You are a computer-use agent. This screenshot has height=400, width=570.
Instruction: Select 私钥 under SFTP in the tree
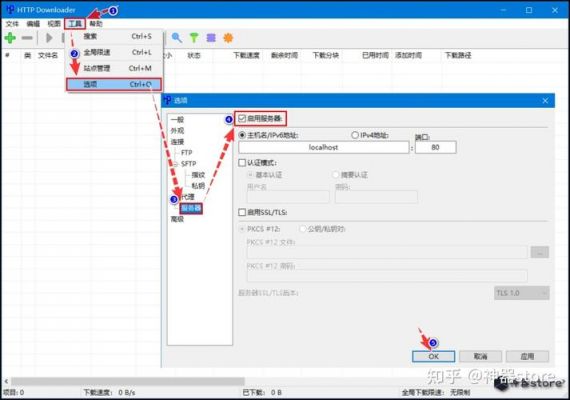(x=198, y=186)
